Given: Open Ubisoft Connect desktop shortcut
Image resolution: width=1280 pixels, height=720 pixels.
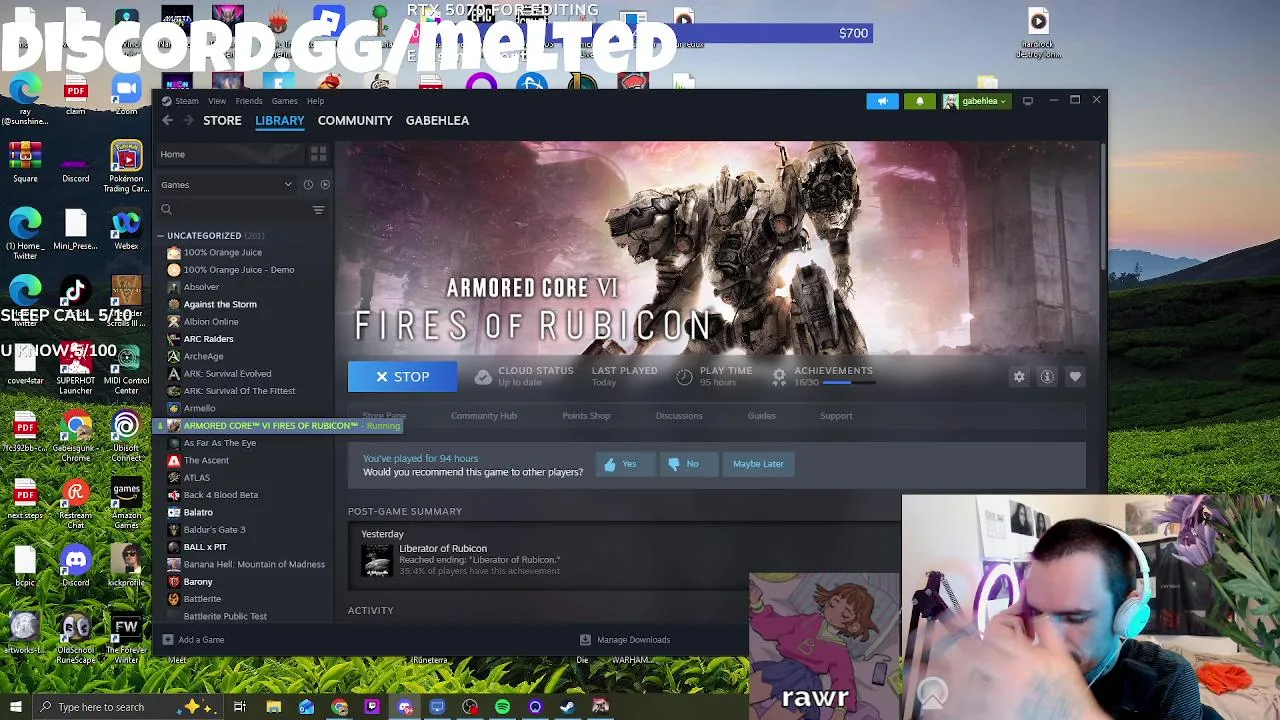Looking at the screenshot, I should click(x=126, y=437).
